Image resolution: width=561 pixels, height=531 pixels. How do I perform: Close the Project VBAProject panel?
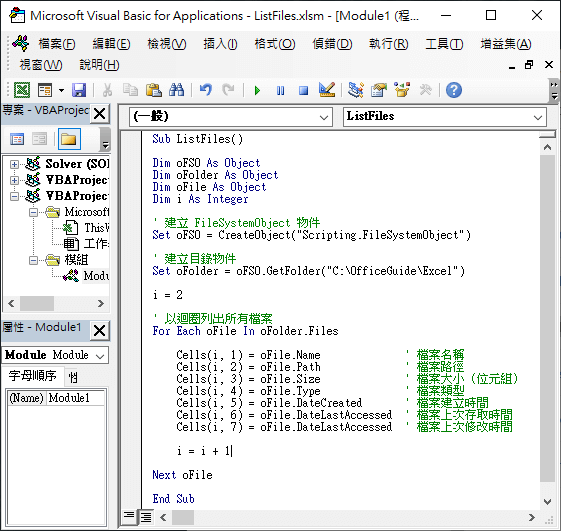coord(99,114)
